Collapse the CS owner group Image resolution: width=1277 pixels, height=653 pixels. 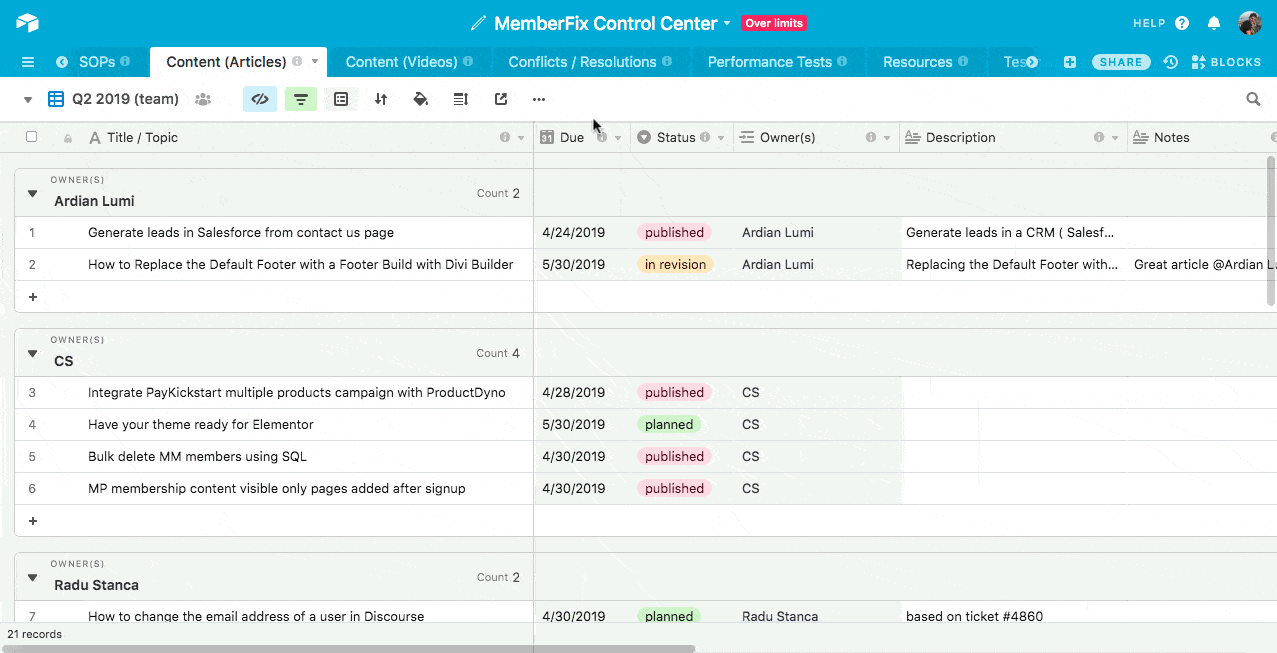(32, 353)
